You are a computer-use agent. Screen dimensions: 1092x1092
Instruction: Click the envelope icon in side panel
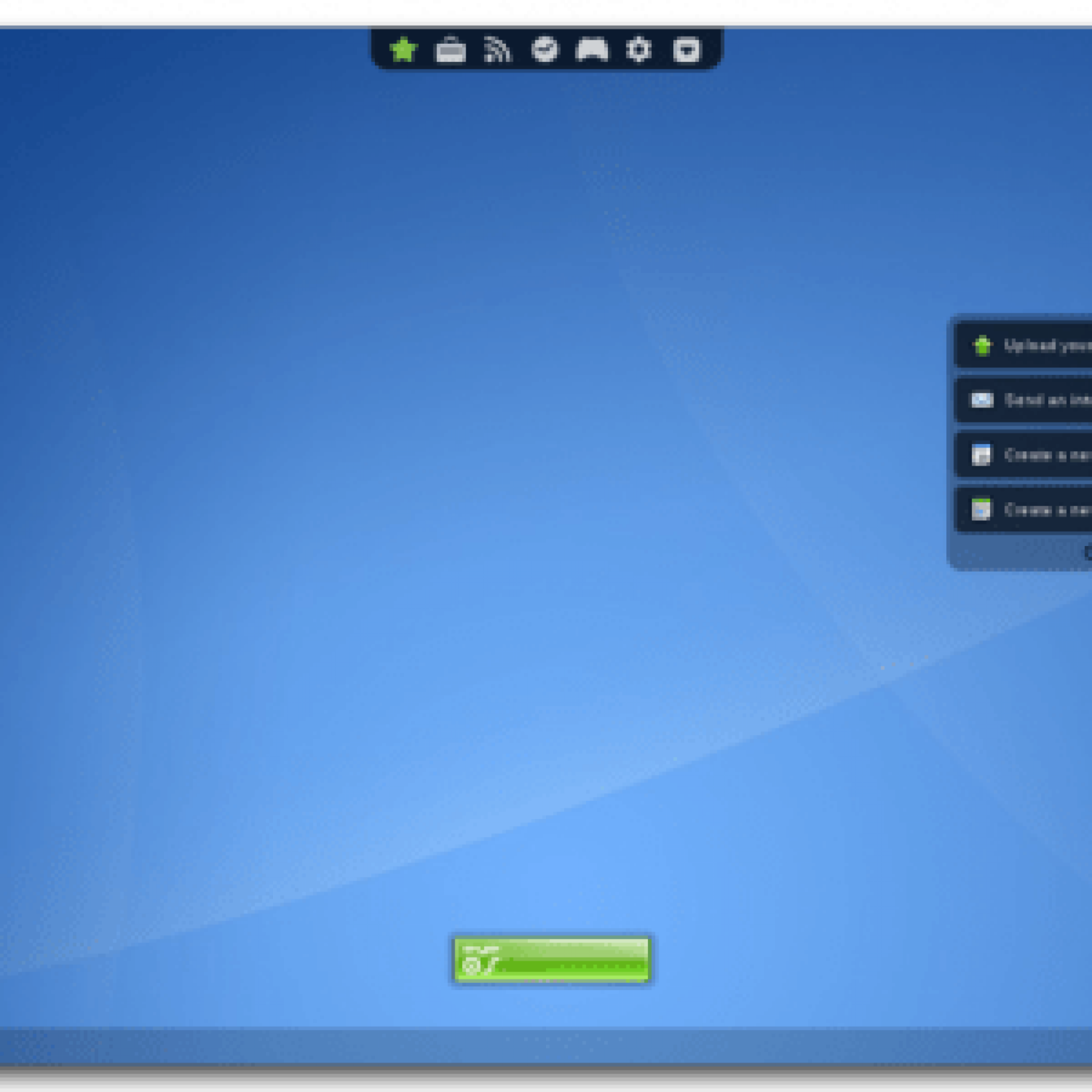(x=982, y=400)
